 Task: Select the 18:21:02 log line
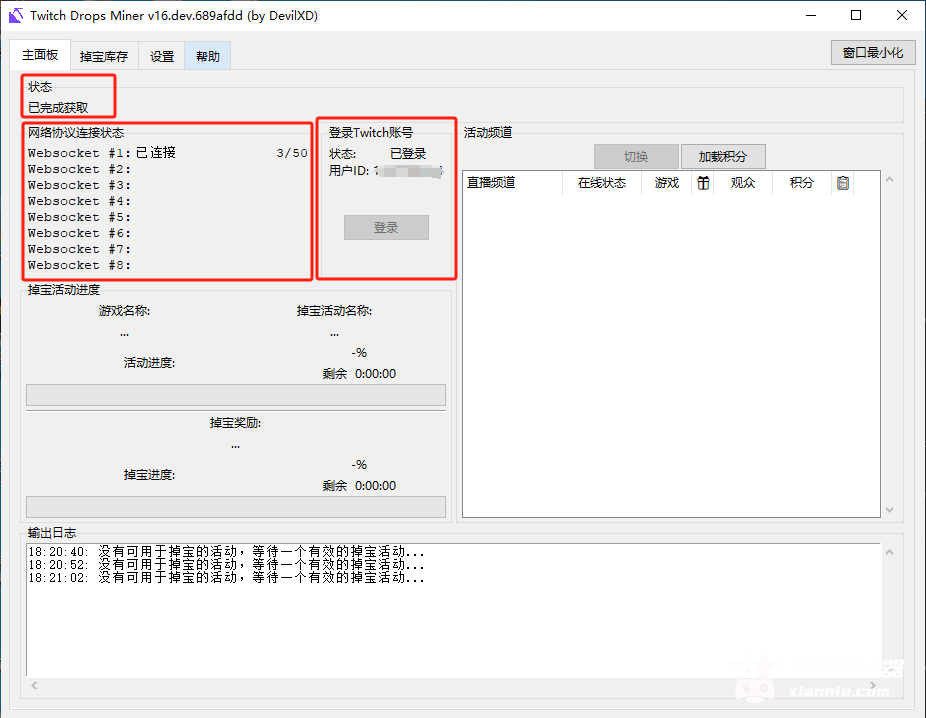pos(227,577)
